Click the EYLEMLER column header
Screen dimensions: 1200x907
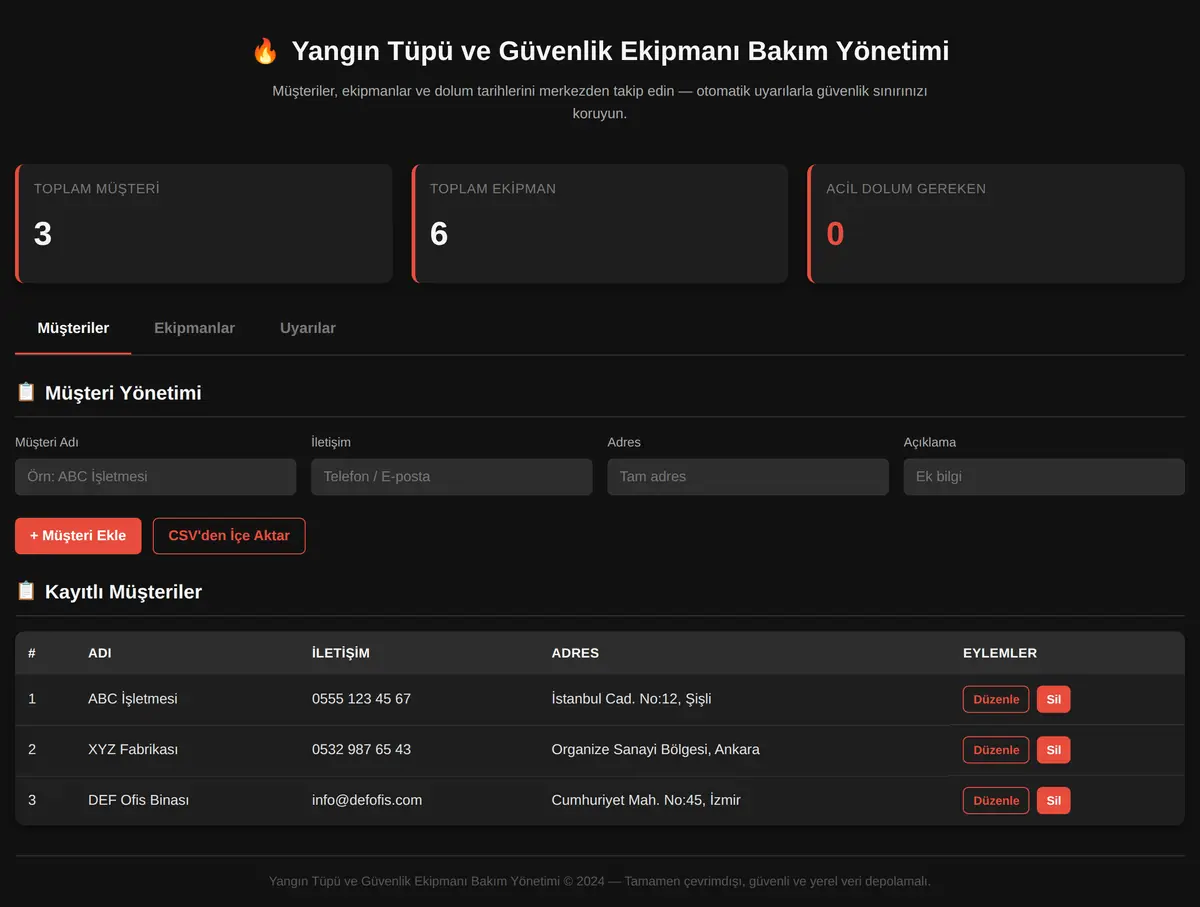click(x=1000, y=653)
